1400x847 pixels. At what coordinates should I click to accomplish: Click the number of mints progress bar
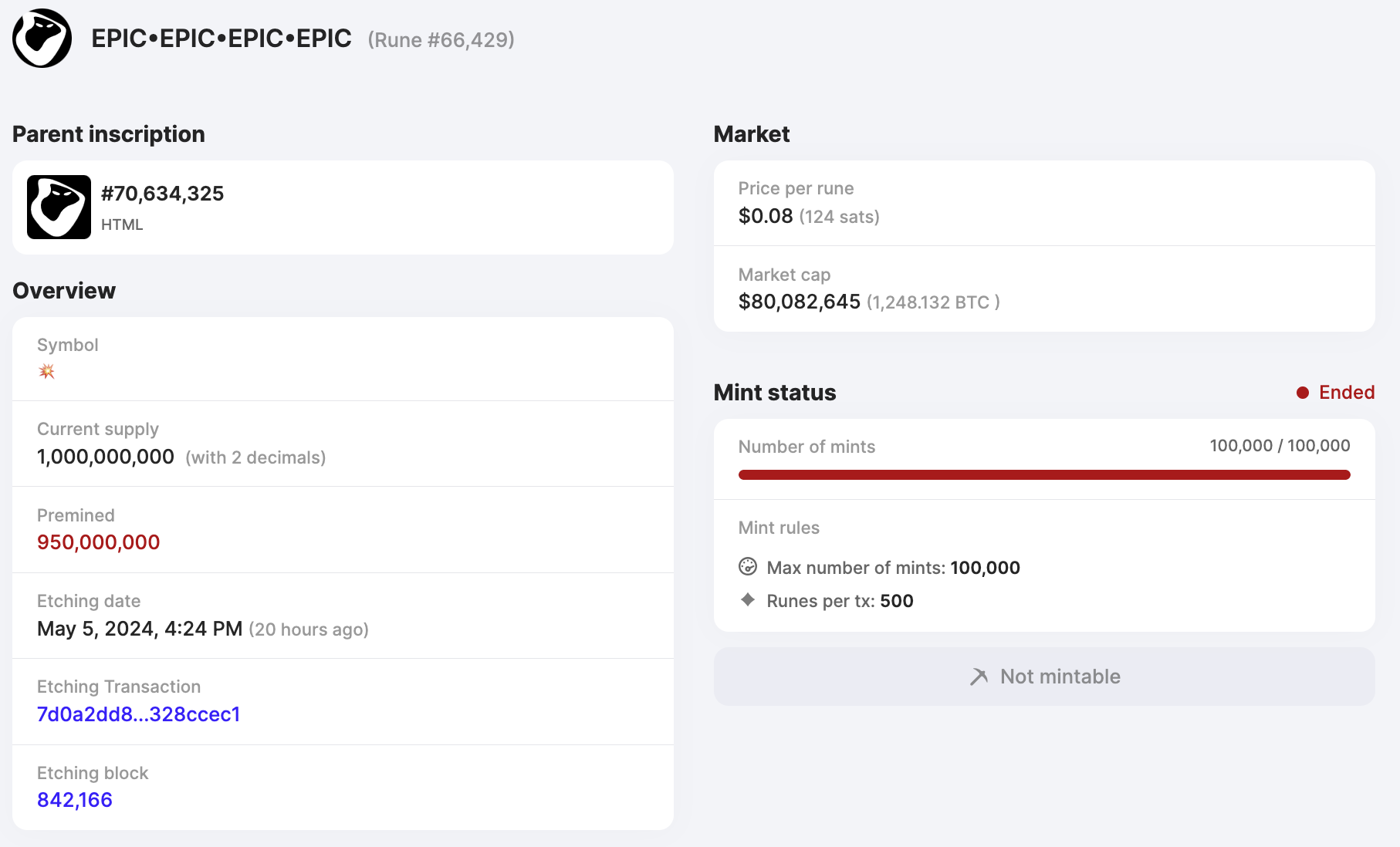pos(1044,475)
